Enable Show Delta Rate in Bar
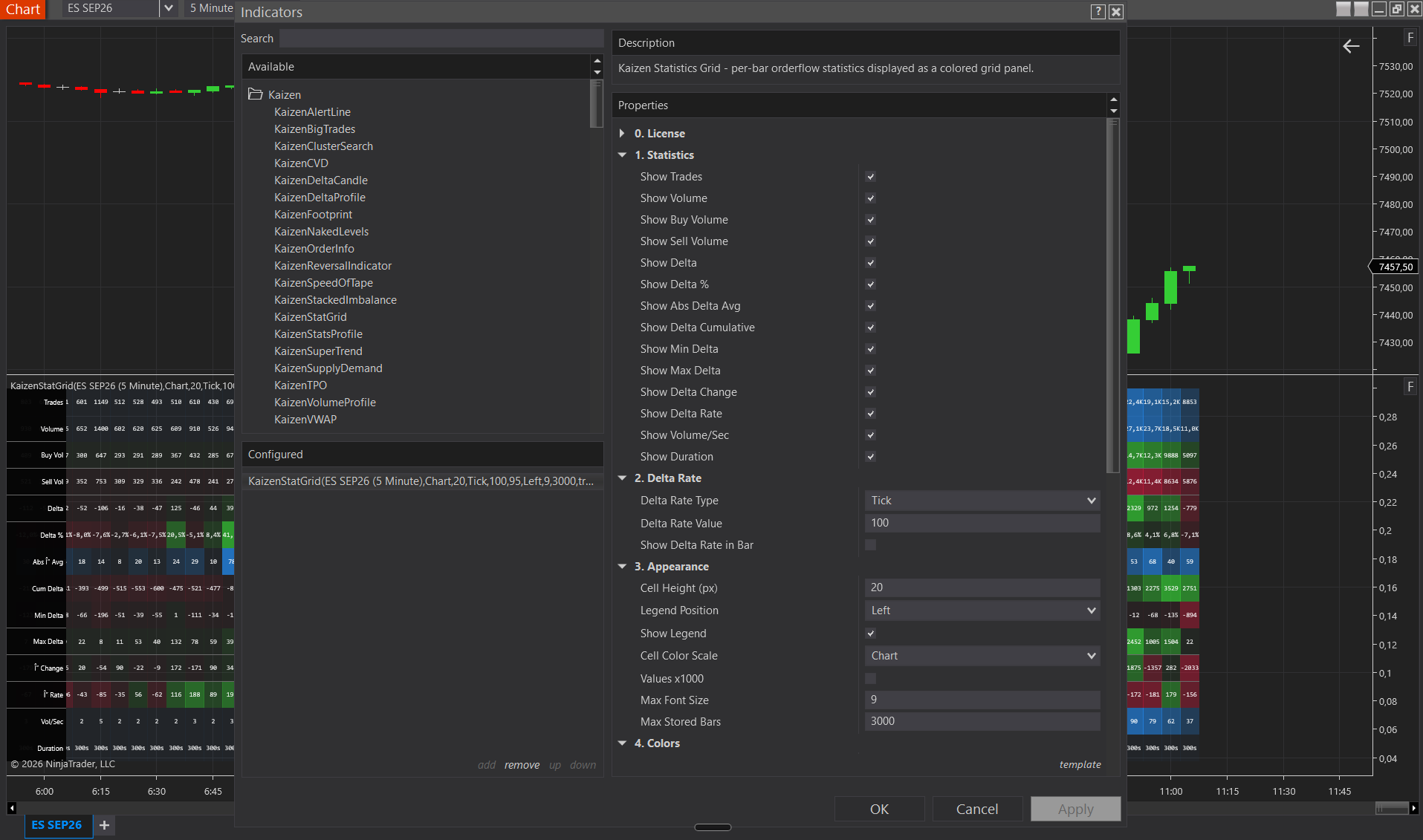1423x840 pixels. point(870,545)
